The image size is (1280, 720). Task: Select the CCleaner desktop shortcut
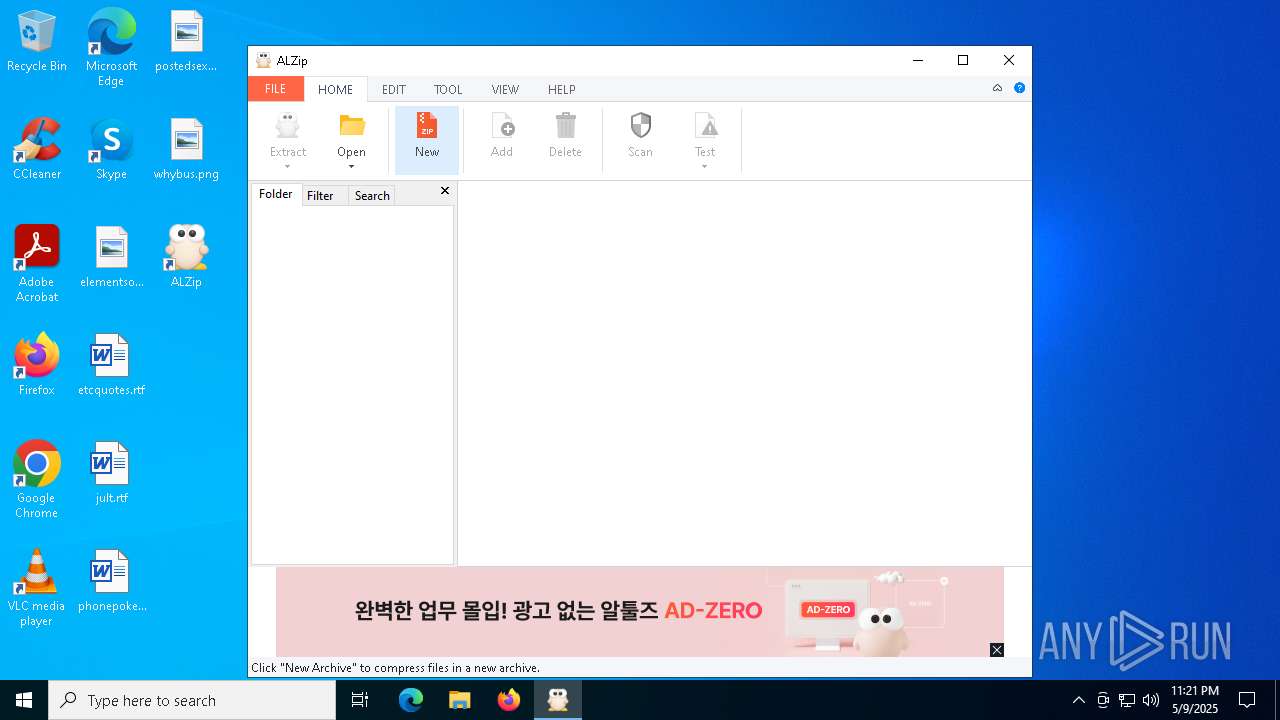pyautogui.click(x=37, y=149)
